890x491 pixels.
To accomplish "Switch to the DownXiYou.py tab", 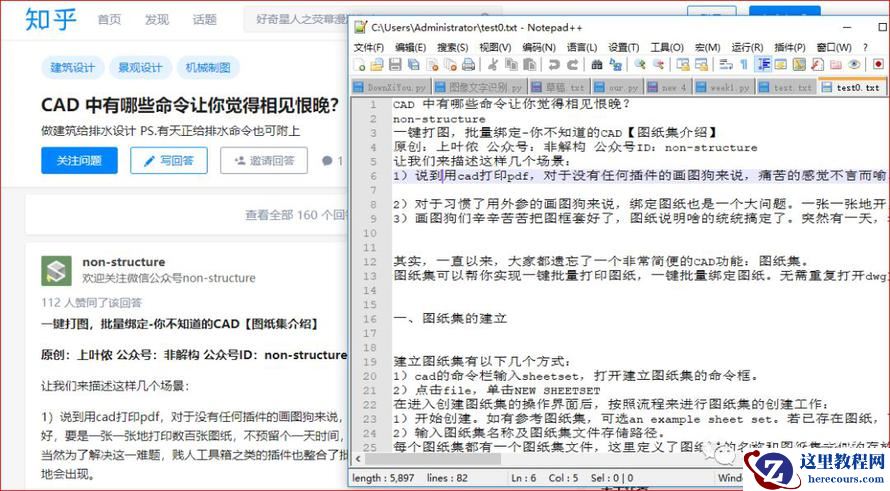I will (x=390, y=87).
